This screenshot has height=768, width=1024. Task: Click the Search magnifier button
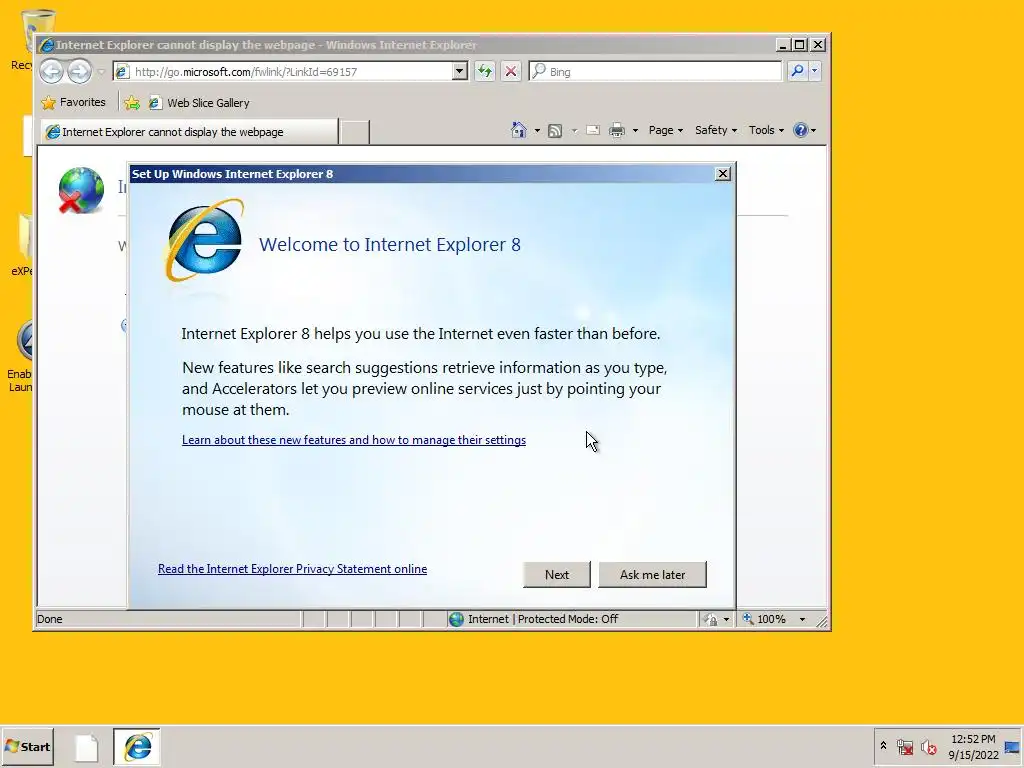click(x=797, y=71)
